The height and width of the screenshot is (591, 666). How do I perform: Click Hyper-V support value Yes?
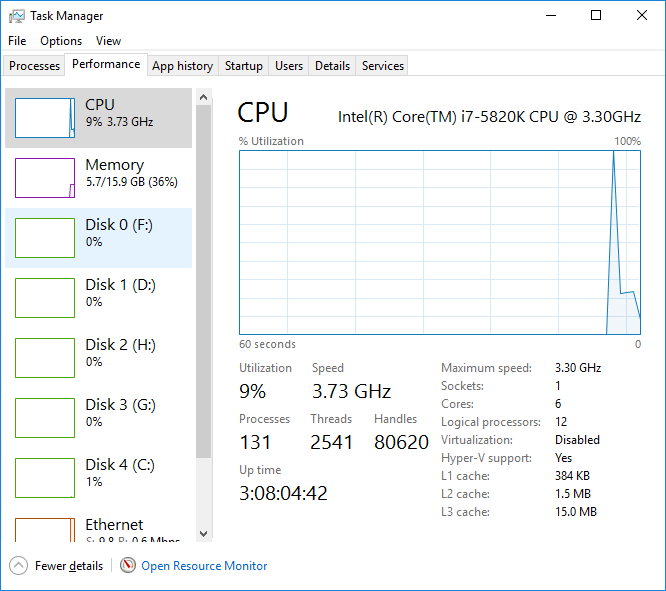pyautogui.click(x=563, y=458)
